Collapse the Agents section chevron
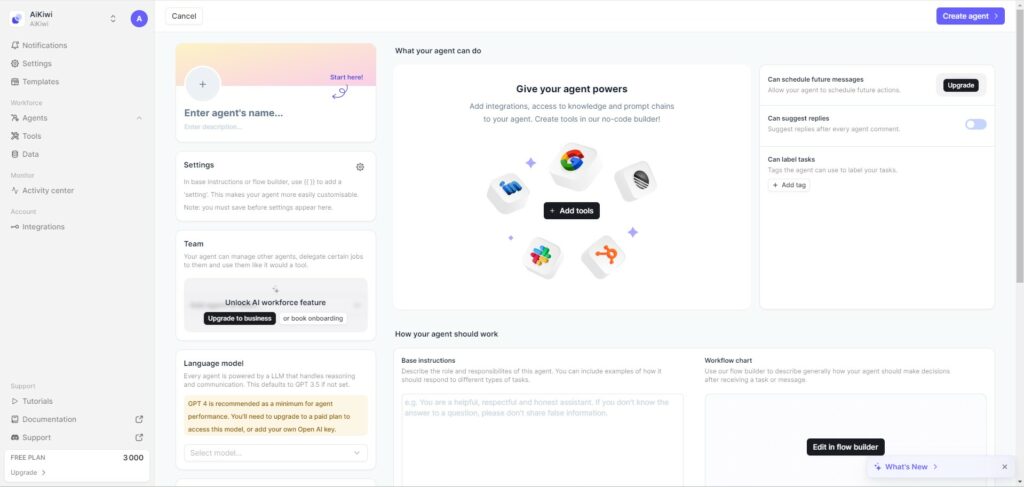This screenshot has width=1024, height=487. point(138,118)
